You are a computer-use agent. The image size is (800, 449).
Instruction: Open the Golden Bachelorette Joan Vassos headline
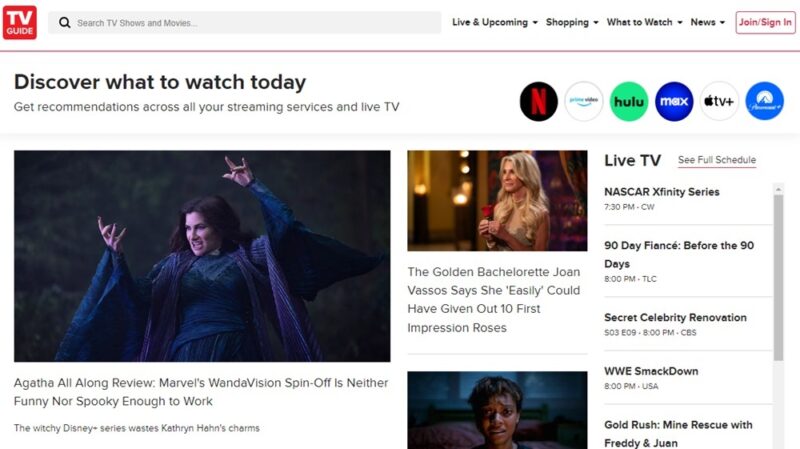pos(493,300)
